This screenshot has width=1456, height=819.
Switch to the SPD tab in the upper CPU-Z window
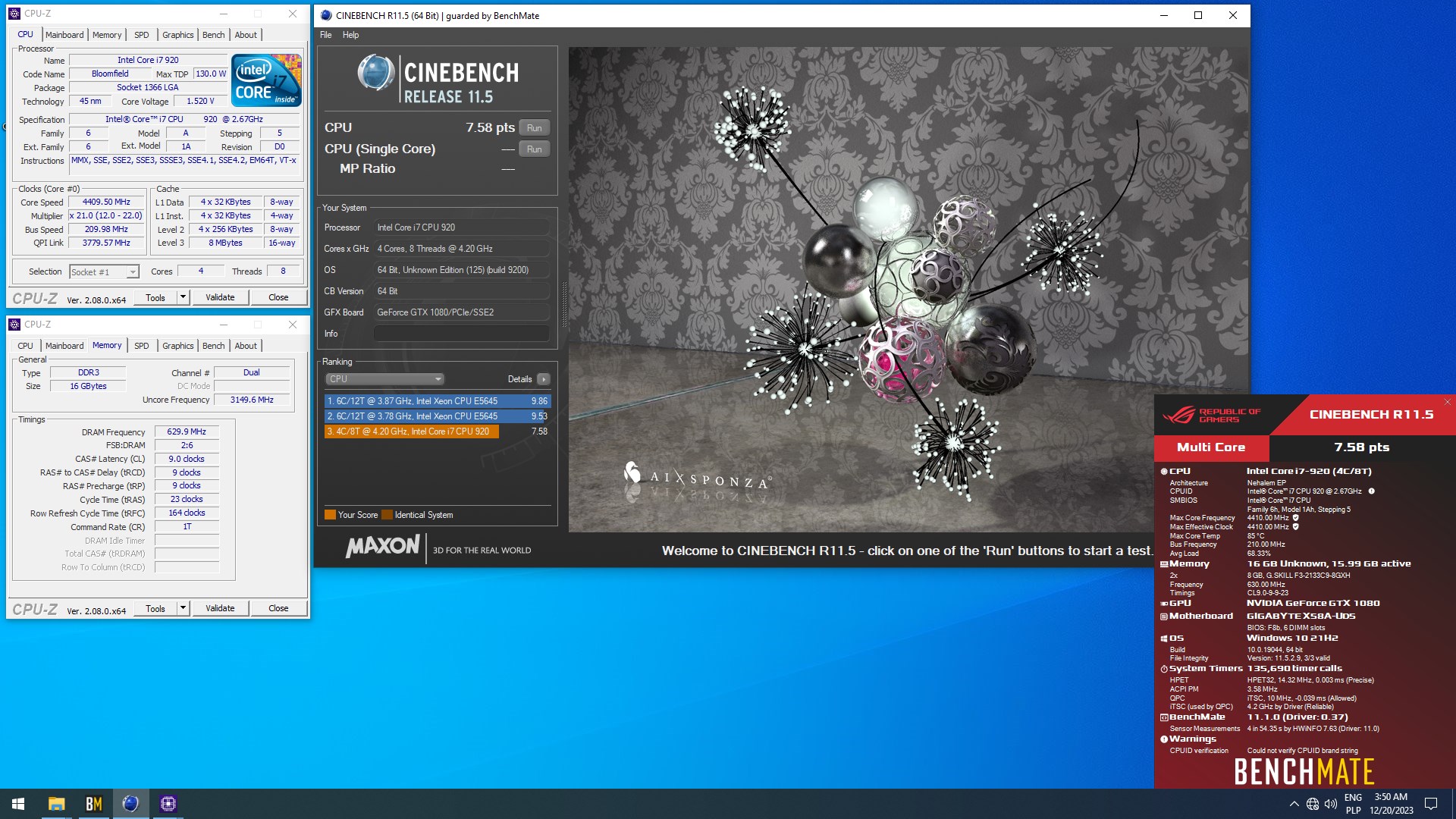142,35
